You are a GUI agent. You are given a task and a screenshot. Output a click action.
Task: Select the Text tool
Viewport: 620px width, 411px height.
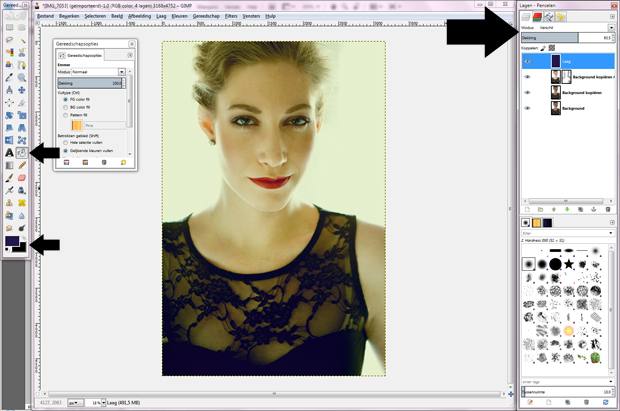point(9,153)
